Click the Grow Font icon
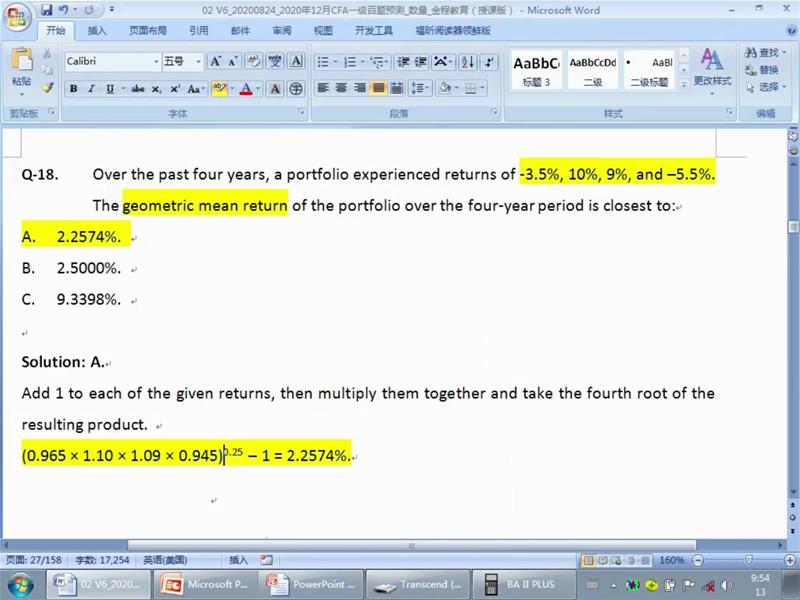800x600 pixels. 214,62
